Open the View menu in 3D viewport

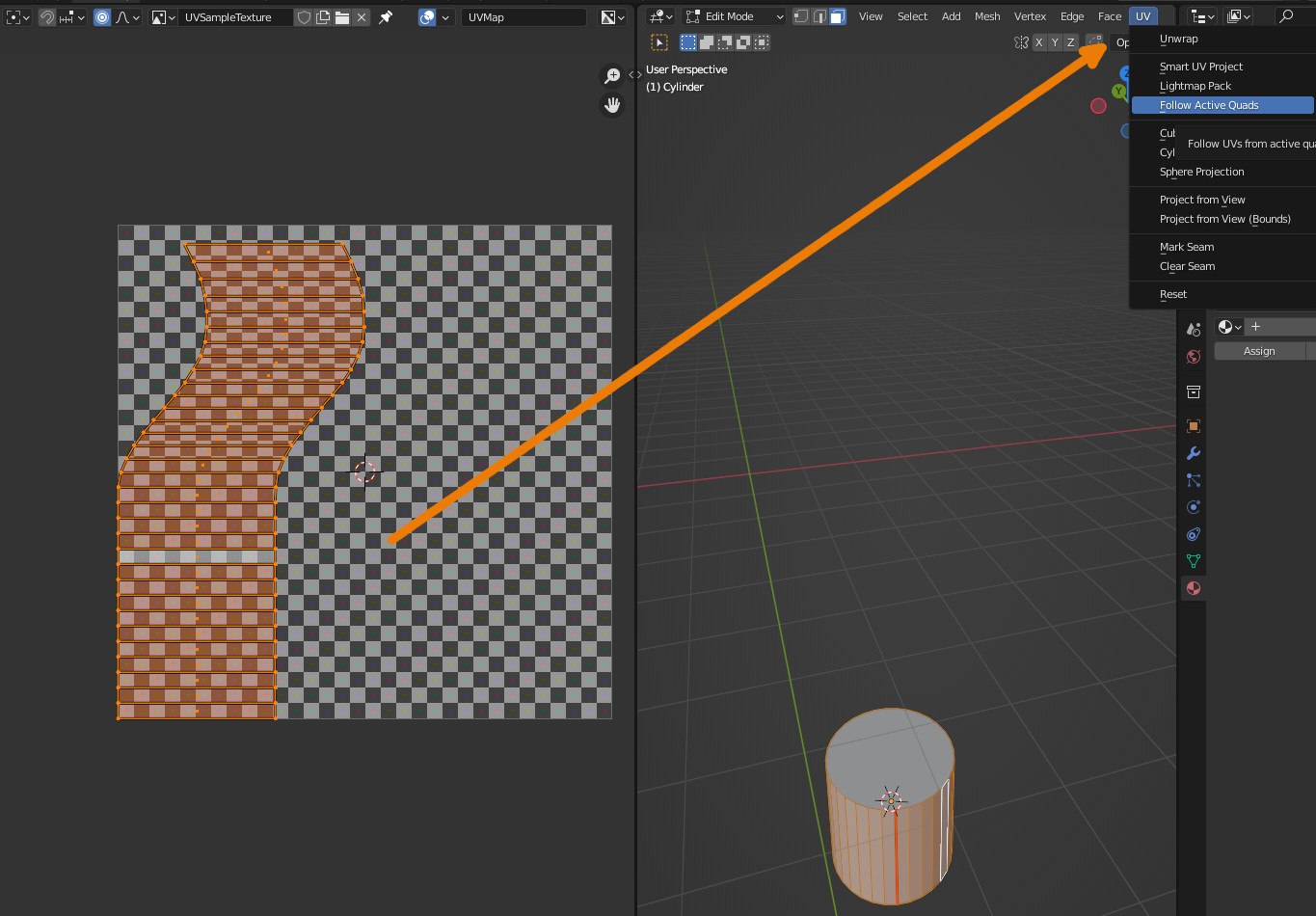(x=871, y=16)
